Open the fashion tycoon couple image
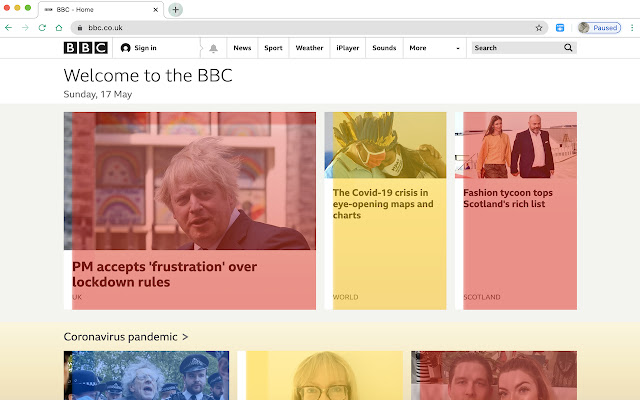Screen dimensions: 640x400 click(516, 145)
